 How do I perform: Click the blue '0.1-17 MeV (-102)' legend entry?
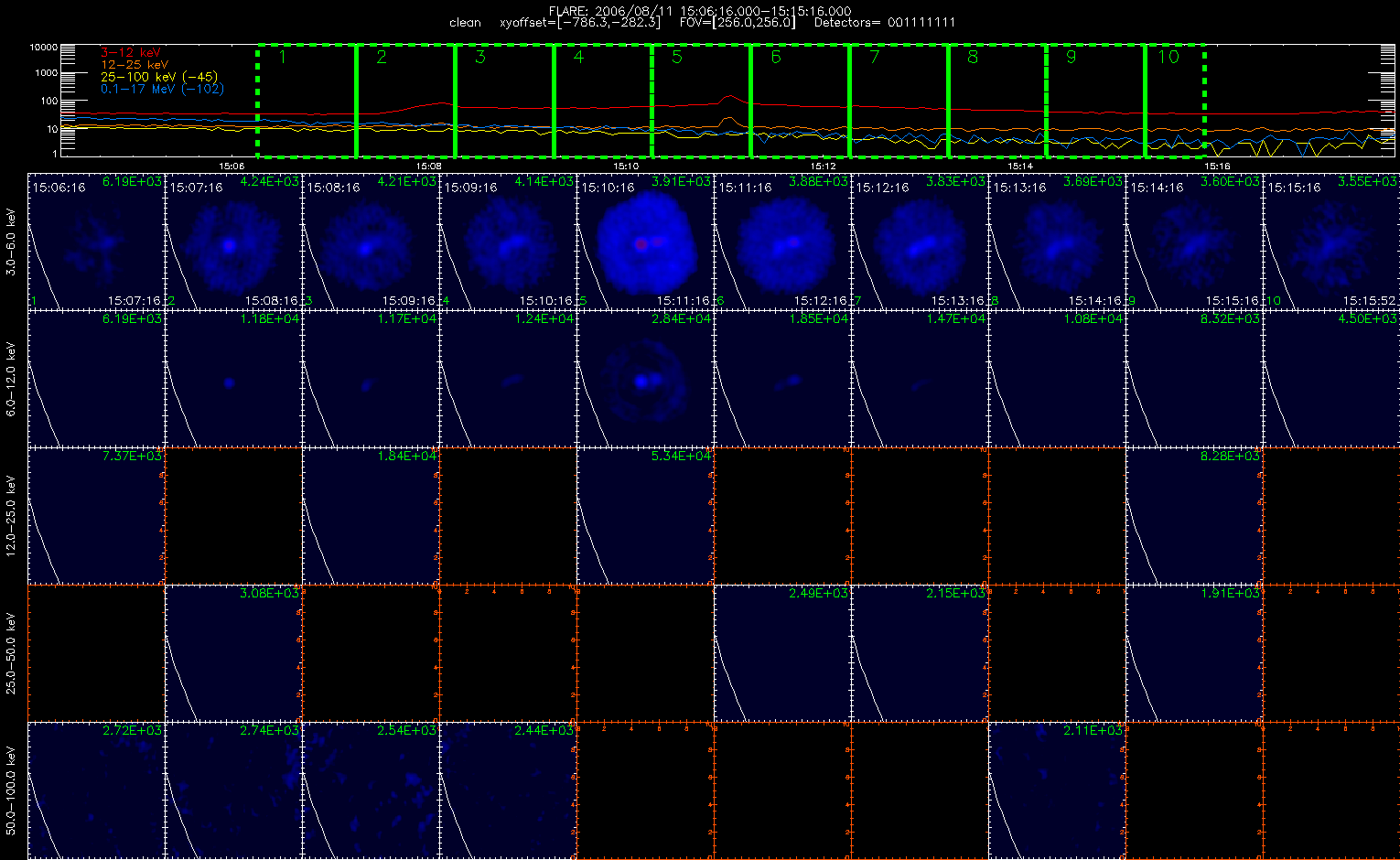[x=162, y=89]
